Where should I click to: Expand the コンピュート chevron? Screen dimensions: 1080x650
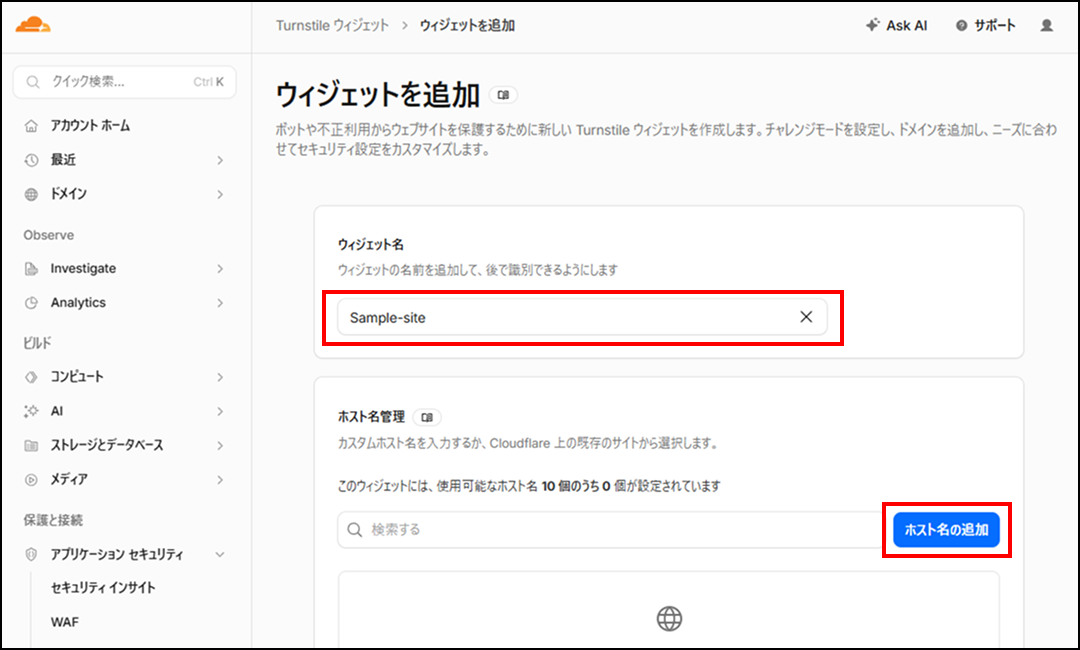pyautogui.click(x=220, y=377)
